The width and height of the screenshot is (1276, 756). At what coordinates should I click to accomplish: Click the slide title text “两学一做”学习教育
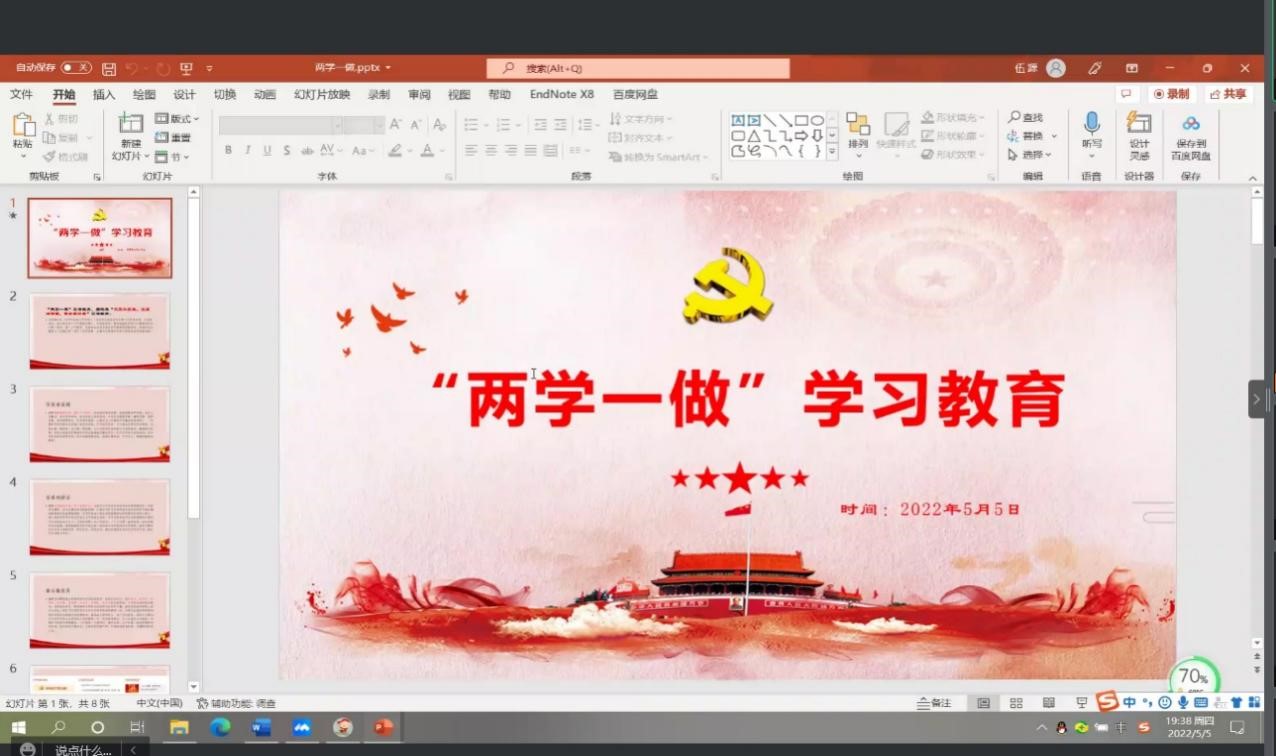pos(748,400)
